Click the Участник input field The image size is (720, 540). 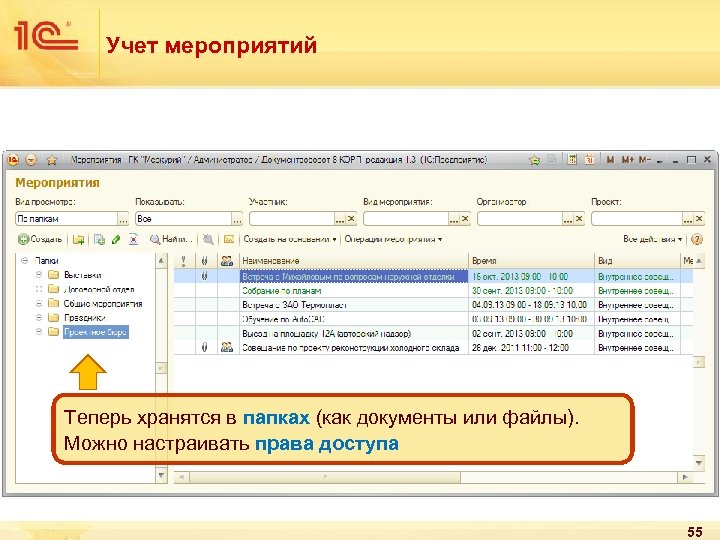click(x=292, y=219)
